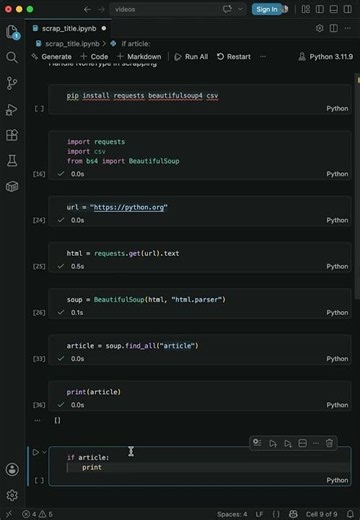The height and width of the screenshot is (520, 360).
Task: Open cell toolbar More Actions ellipsis
Action: [x=316, y=443]
